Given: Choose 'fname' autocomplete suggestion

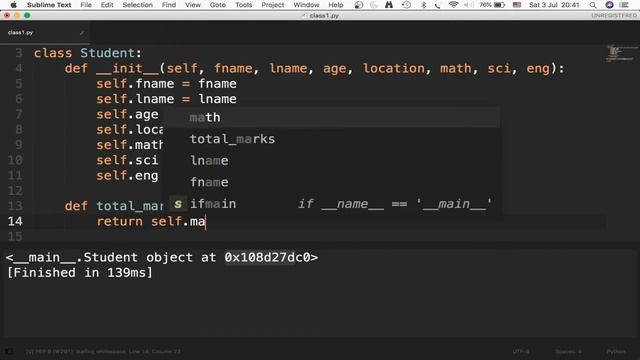Looking at the screenshot, I should (x=332, y=182).
